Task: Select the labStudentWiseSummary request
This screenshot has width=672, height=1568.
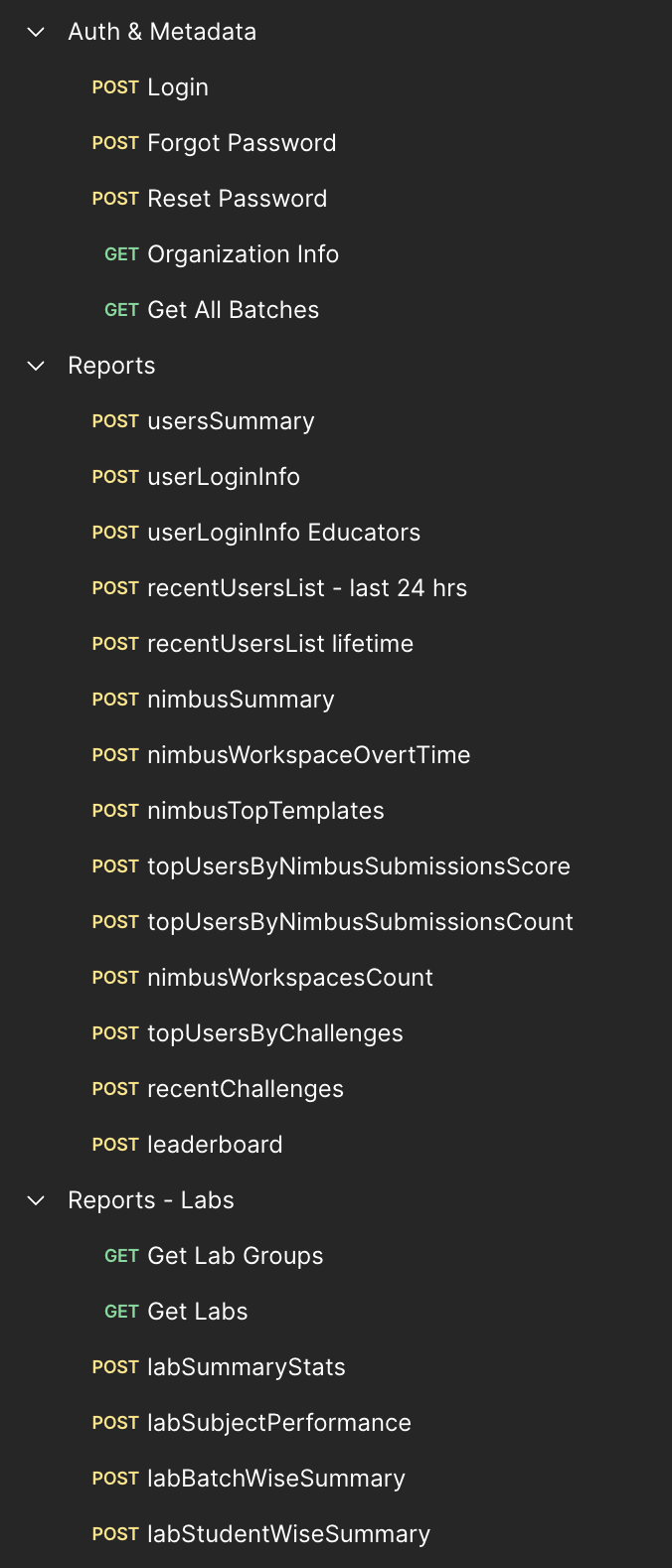Action: click(288, 1534)
